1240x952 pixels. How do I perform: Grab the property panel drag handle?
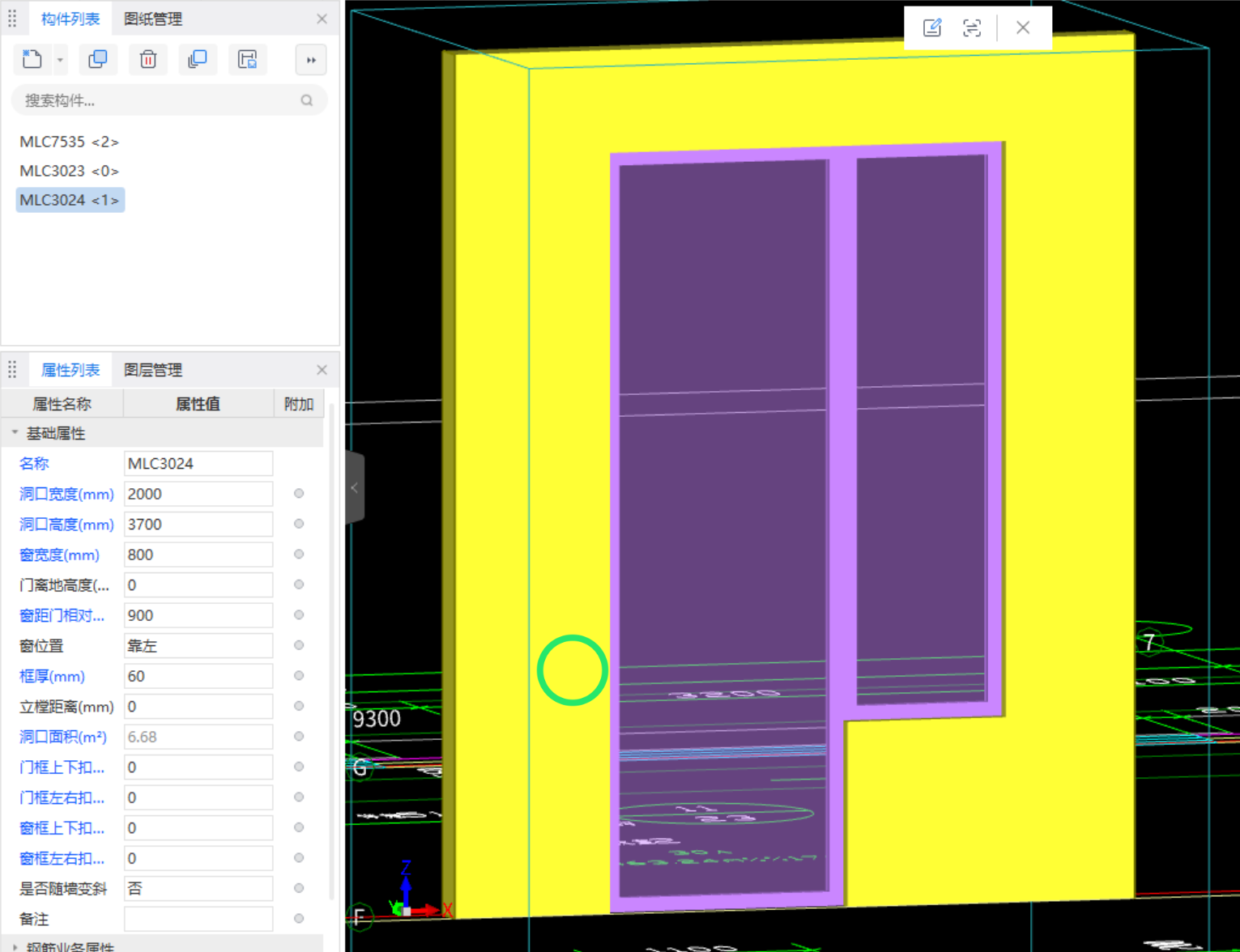tap(12, 370)
